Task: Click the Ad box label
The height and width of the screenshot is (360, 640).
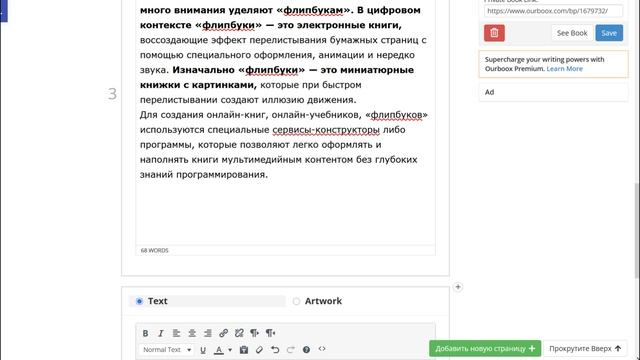Action: pyautogui.click(x=489, y=92)
